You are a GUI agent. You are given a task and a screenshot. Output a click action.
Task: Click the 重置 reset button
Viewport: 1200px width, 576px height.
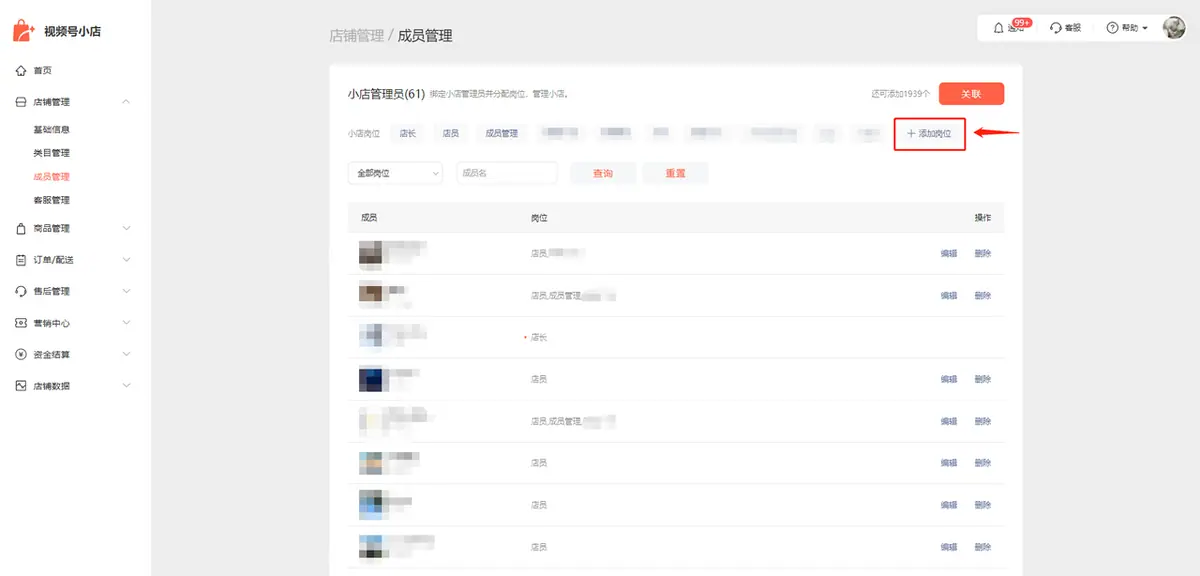[675, 173]
